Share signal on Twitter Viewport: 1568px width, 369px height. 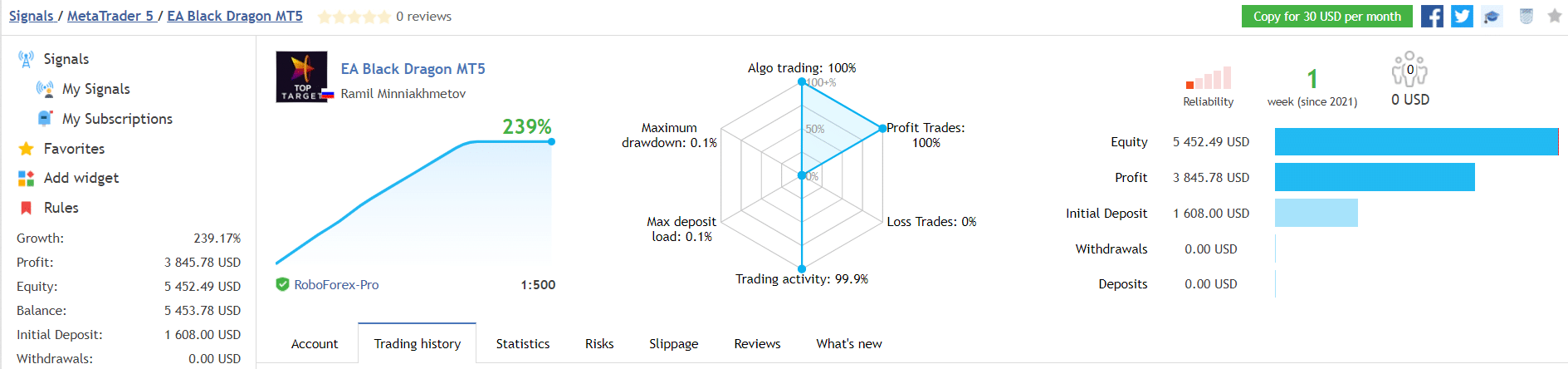(1462, 17)
